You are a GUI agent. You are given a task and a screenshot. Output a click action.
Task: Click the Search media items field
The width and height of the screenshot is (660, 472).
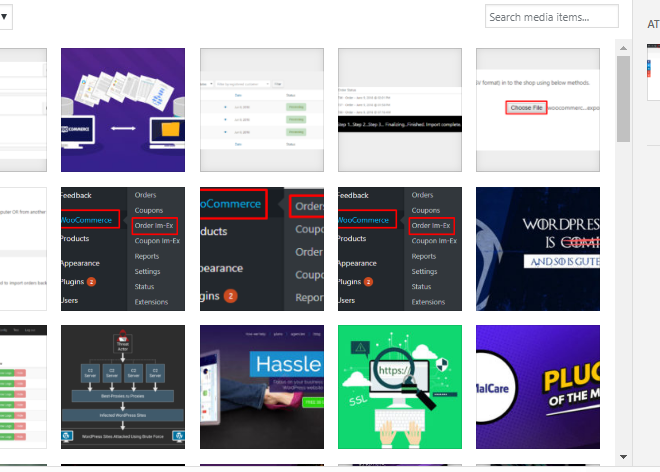(x=551, y=17)
